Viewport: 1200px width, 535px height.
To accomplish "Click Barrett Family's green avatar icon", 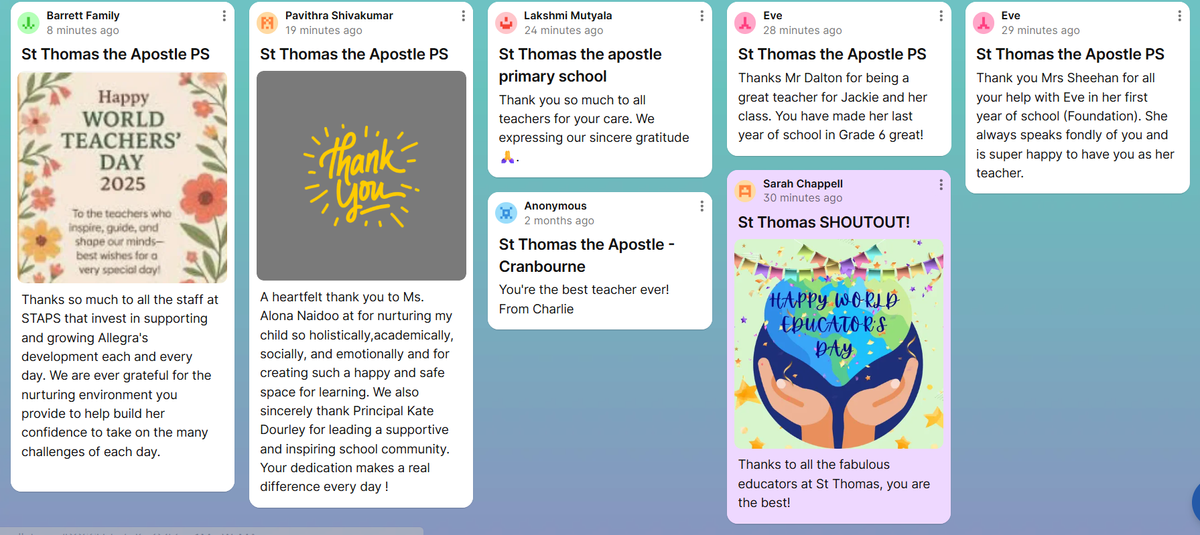I will pos(30,22).
